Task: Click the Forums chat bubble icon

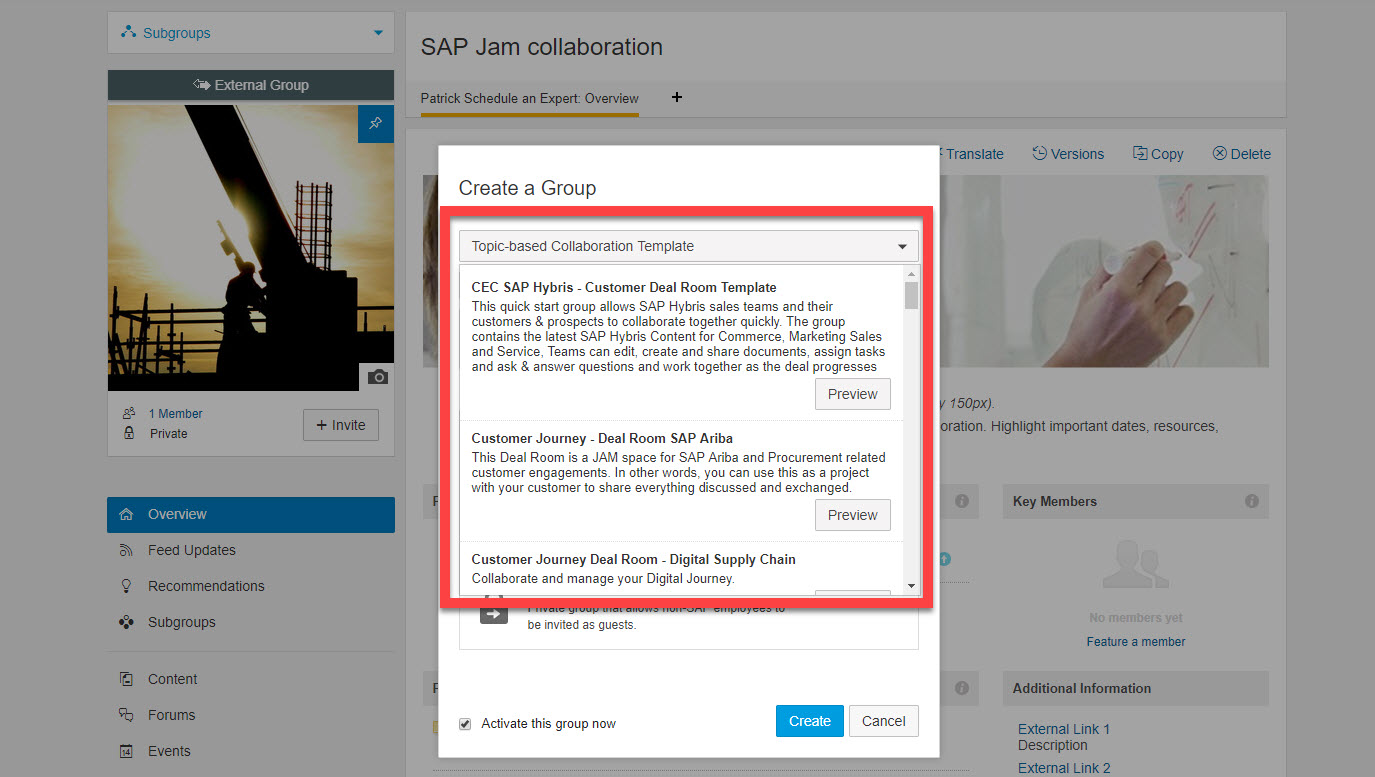Action: click(x=126, y=715)
